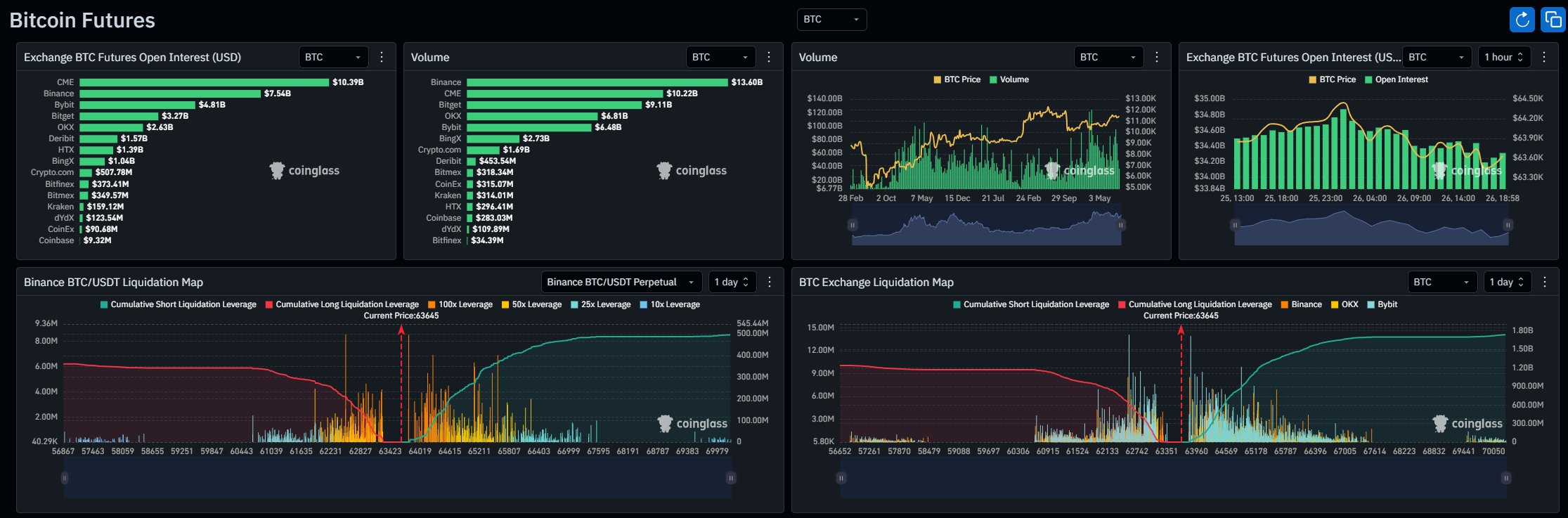Toggle Cumulative Long Liquidation Leverage in Exchange map
1568x518 pixels.
pos(1195,304)
